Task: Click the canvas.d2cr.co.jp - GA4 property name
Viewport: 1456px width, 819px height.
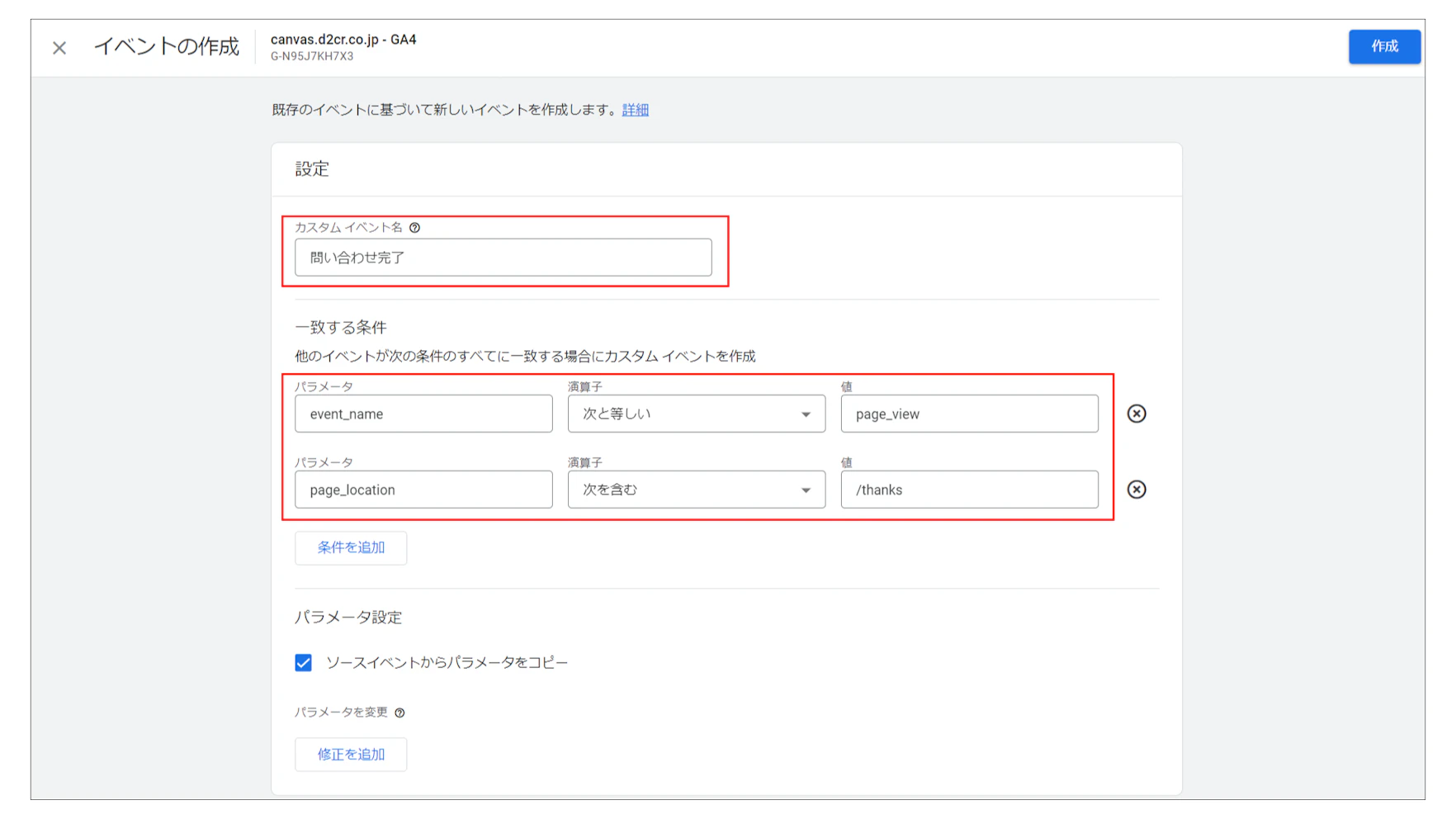Action: click(343, 40)
